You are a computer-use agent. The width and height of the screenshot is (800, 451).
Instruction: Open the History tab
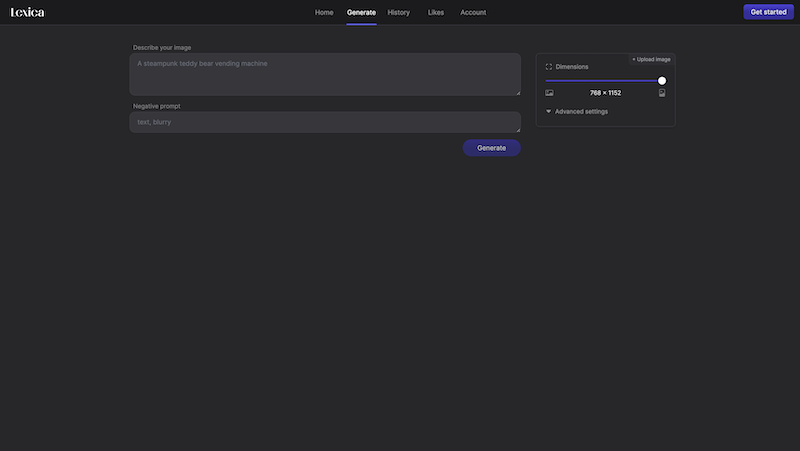(398, 12)
